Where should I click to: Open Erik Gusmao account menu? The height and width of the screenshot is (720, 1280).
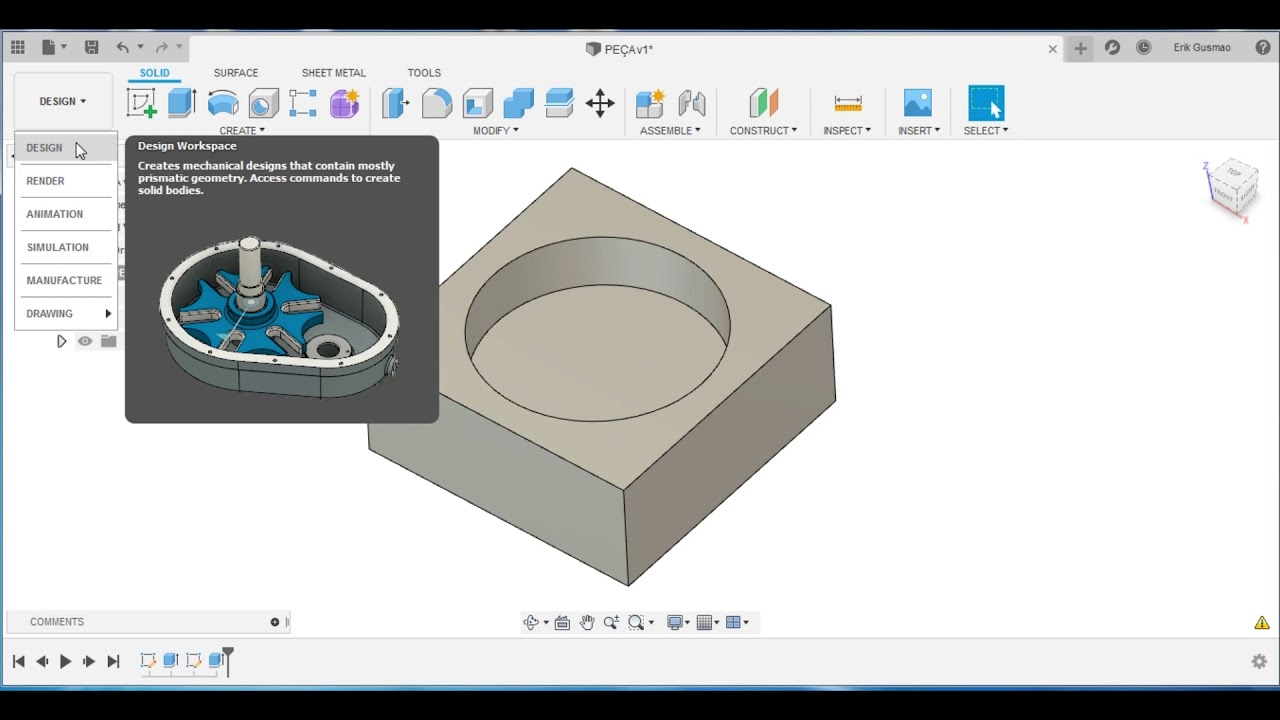point(1202,47)
